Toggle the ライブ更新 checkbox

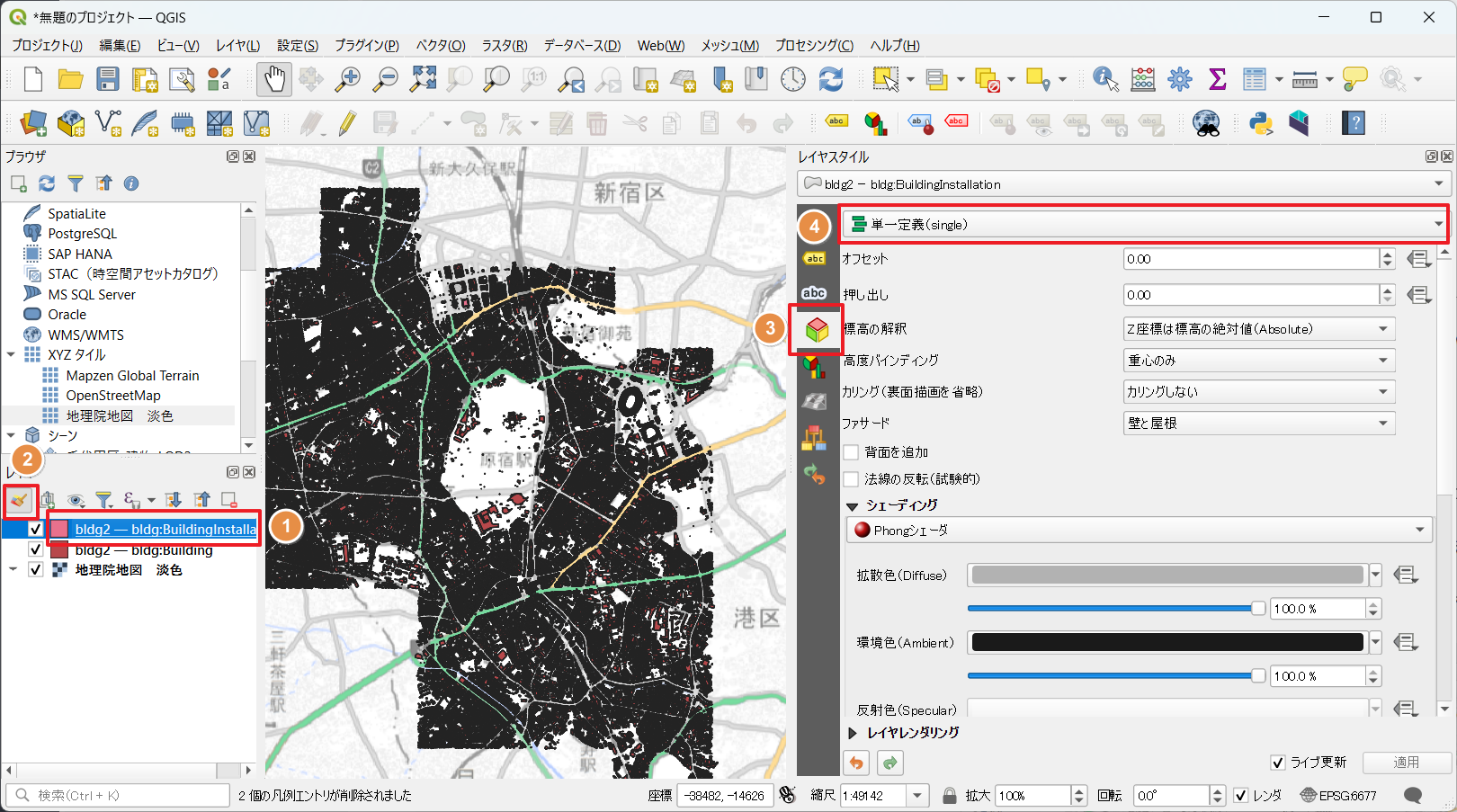pos(1277,763)
